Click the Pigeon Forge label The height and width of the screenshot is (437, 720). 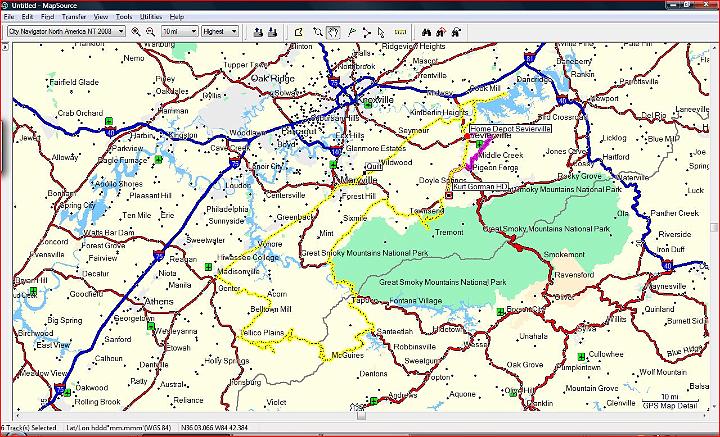click(495, 168)
